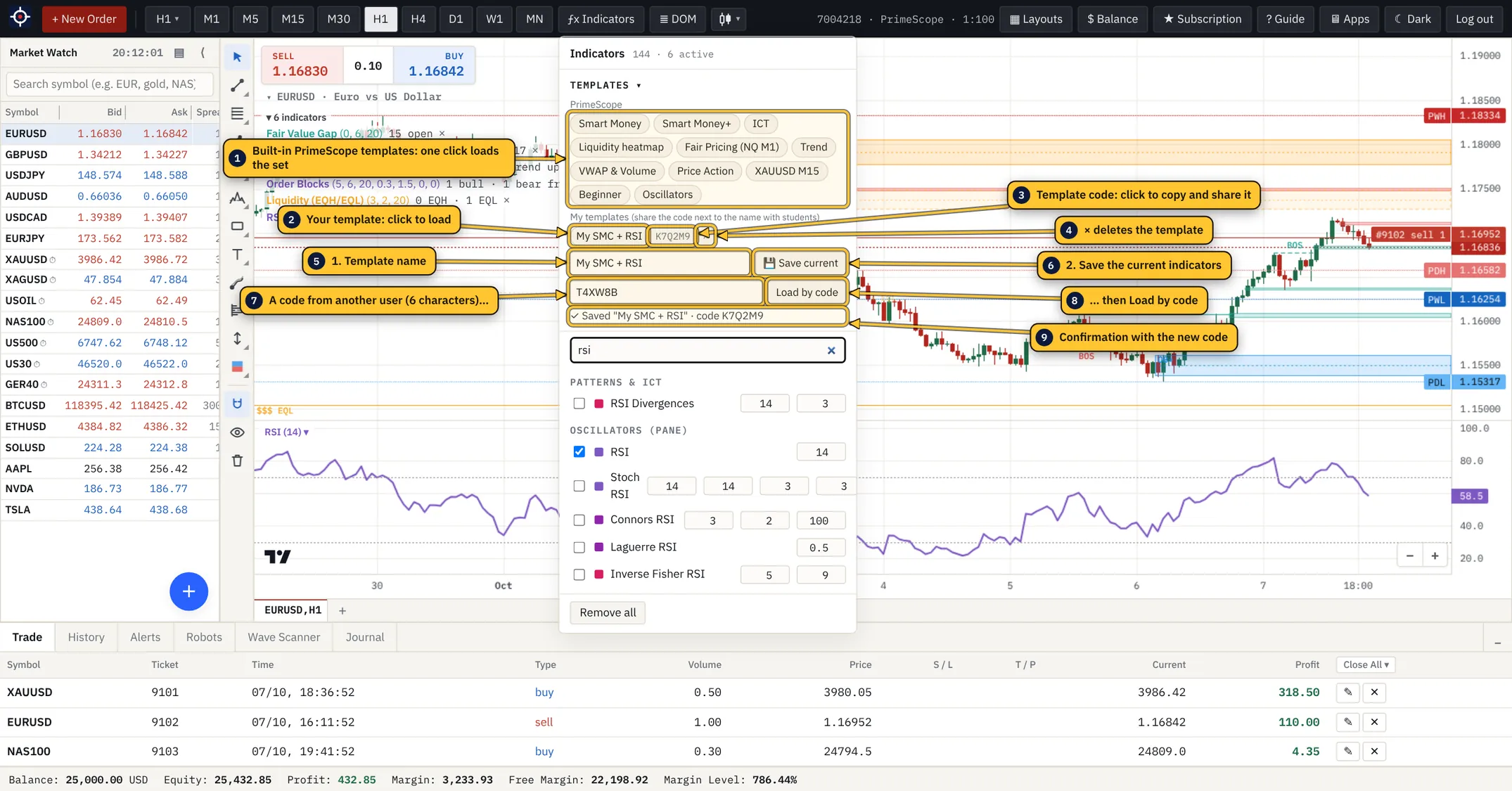1512x791 pixels.
Task: Collapse the Market Watch panel
Action: 203,53
